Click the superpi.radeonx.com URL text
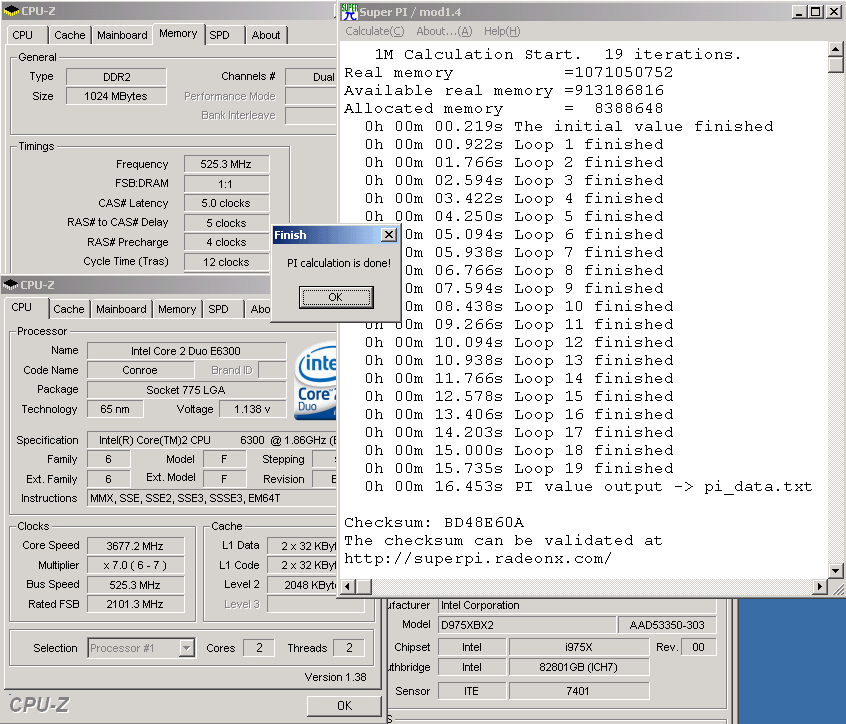 tap(477, 558)
